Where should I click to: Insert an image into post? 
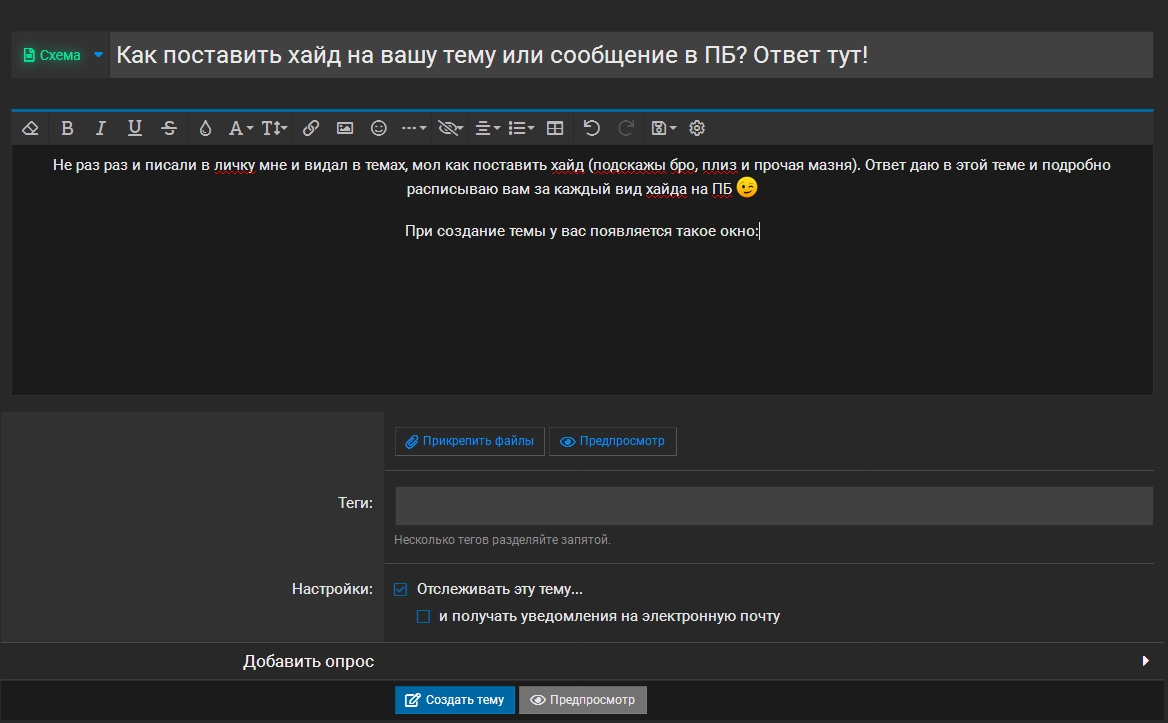(x=345, y=128)
